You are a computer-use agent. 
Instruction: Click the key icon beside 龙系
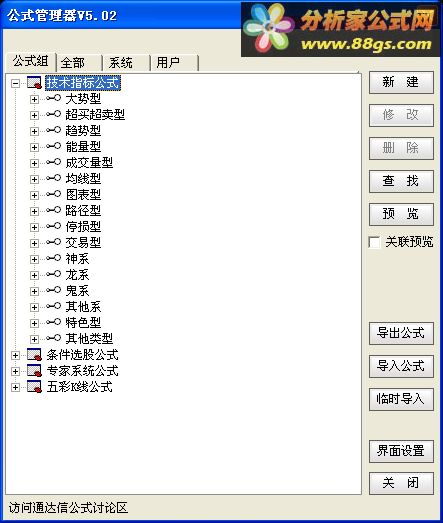coord(53,274)
